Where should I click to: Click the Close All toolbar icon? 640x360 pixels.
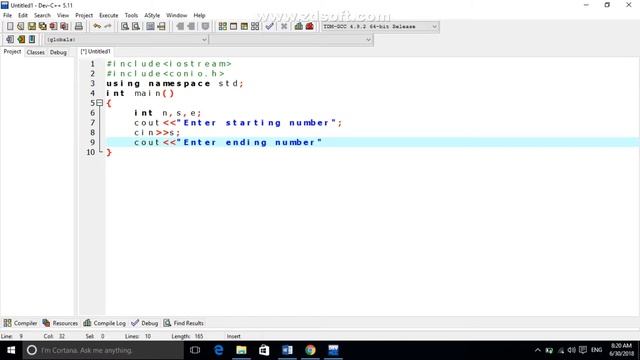(64, 27)
